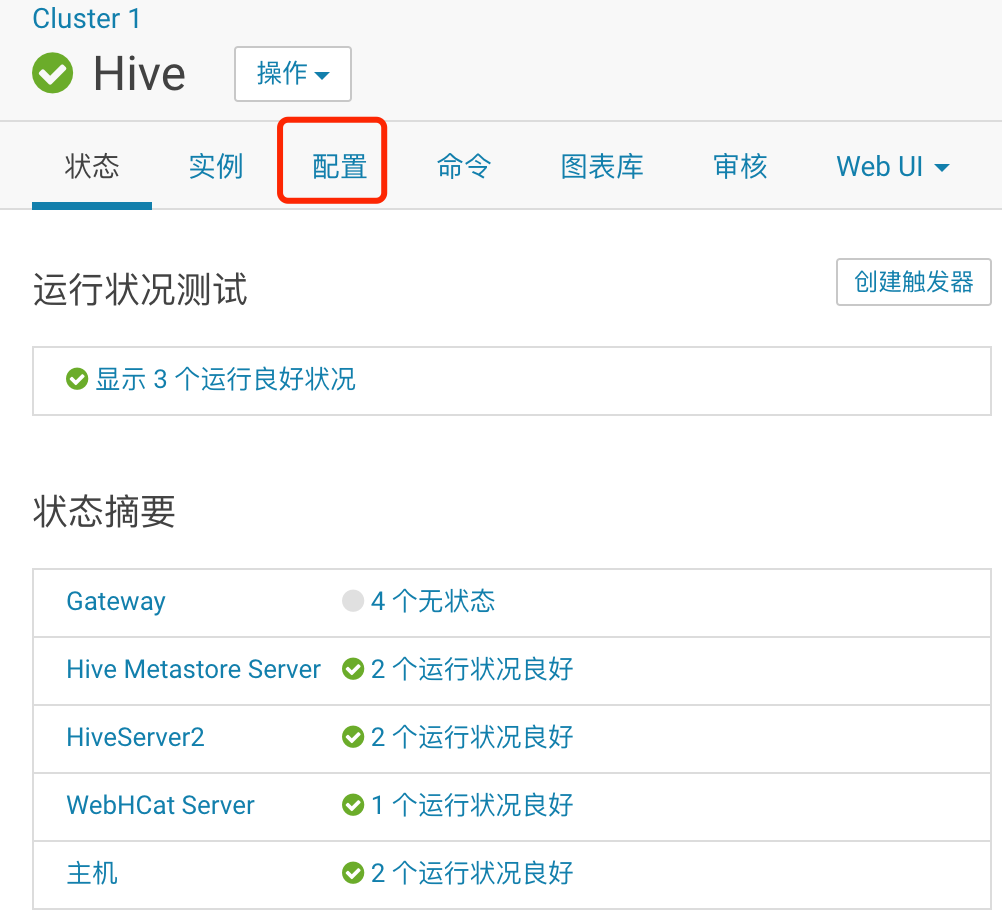This screenshot has width=1002, height=916.
Task: Open the 图表库 tab
Action: (602, 167)
